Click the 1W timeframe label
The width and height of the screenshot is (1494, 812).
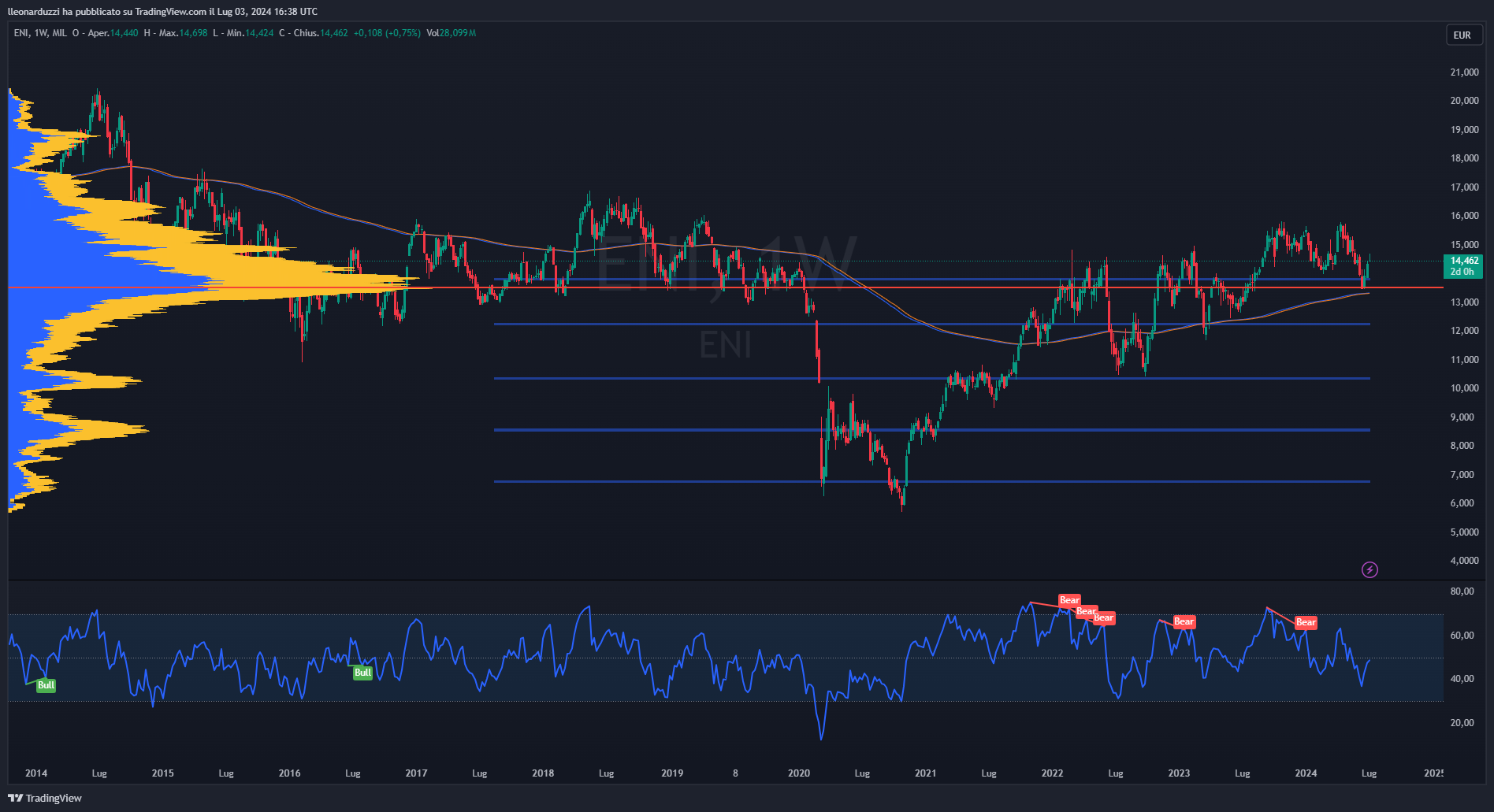[41, 33]
